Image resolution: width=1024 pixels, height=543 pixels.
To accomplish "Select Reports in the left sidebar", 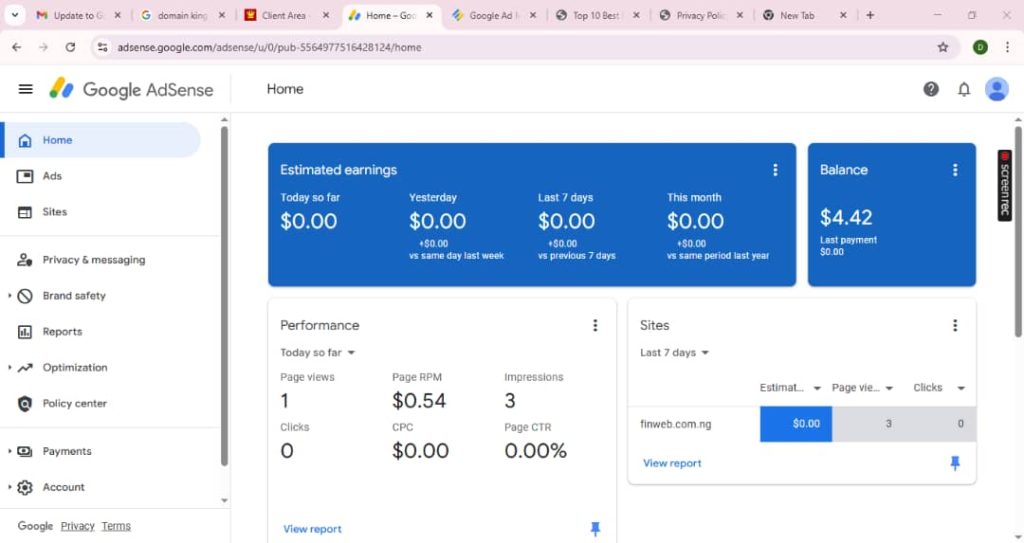I will 62,332.
